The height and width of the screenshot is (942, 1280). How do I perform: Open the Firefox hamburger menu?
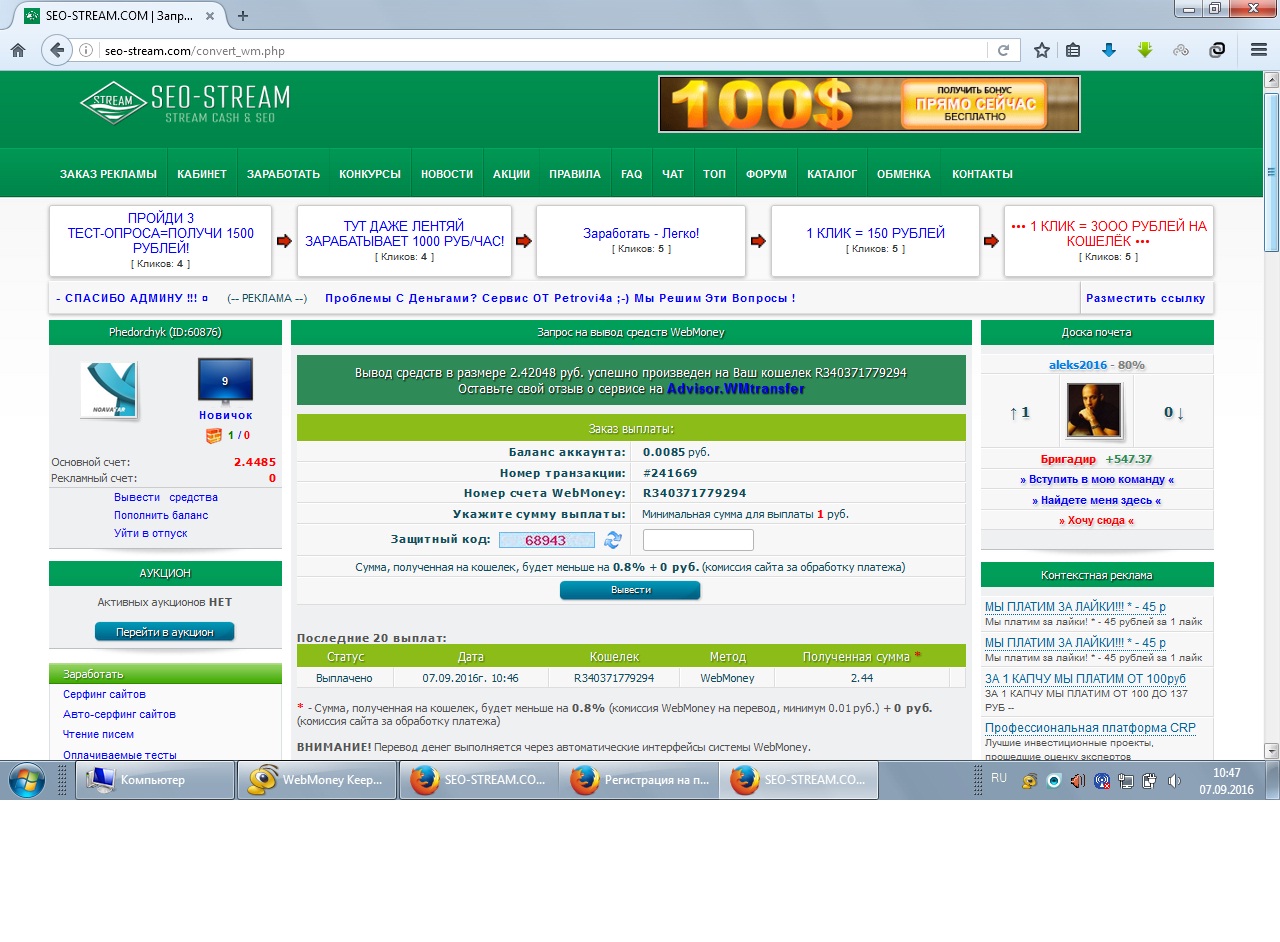[1259, 50]
